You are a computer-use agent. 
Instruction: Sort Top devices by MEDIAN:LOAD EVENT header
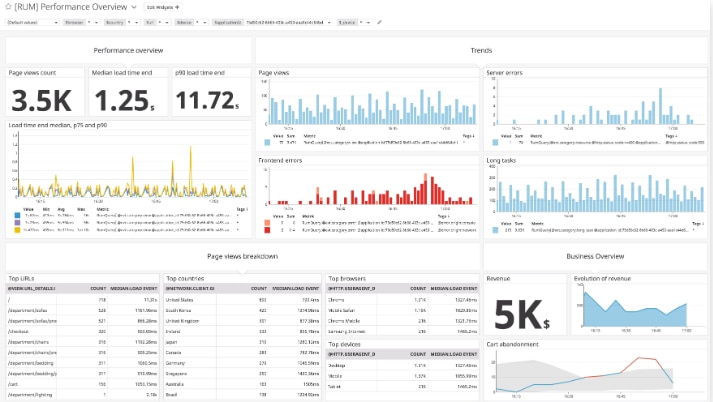(x=454, y=354)
